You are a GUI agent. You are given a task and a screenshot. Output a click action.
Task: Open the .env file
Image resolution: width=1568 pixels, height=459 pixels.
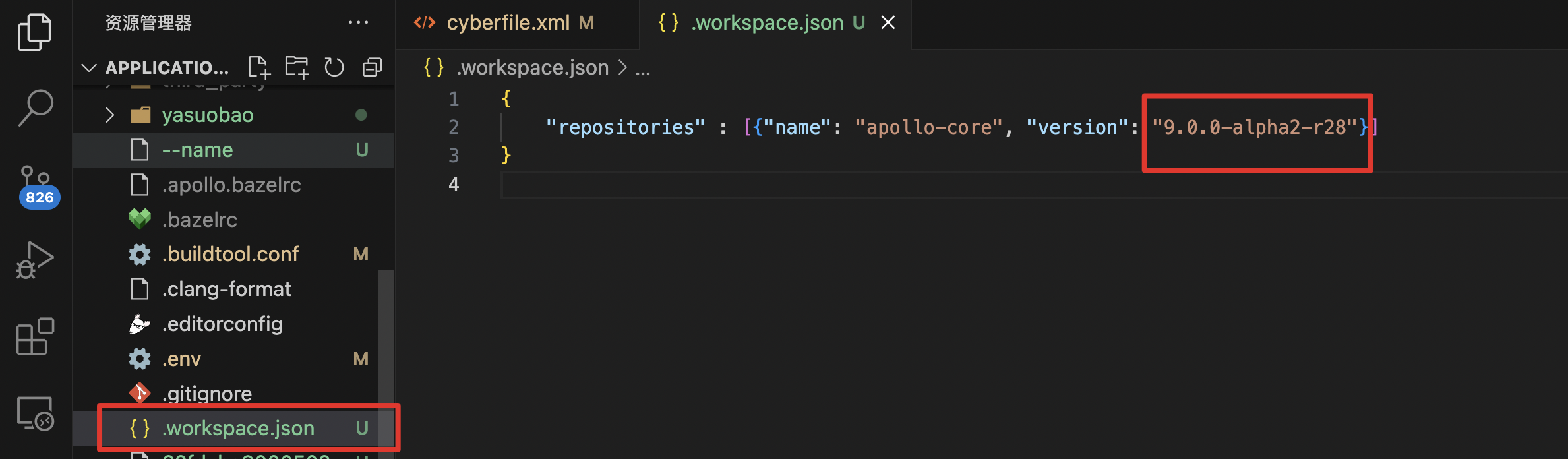pos(181,359)
